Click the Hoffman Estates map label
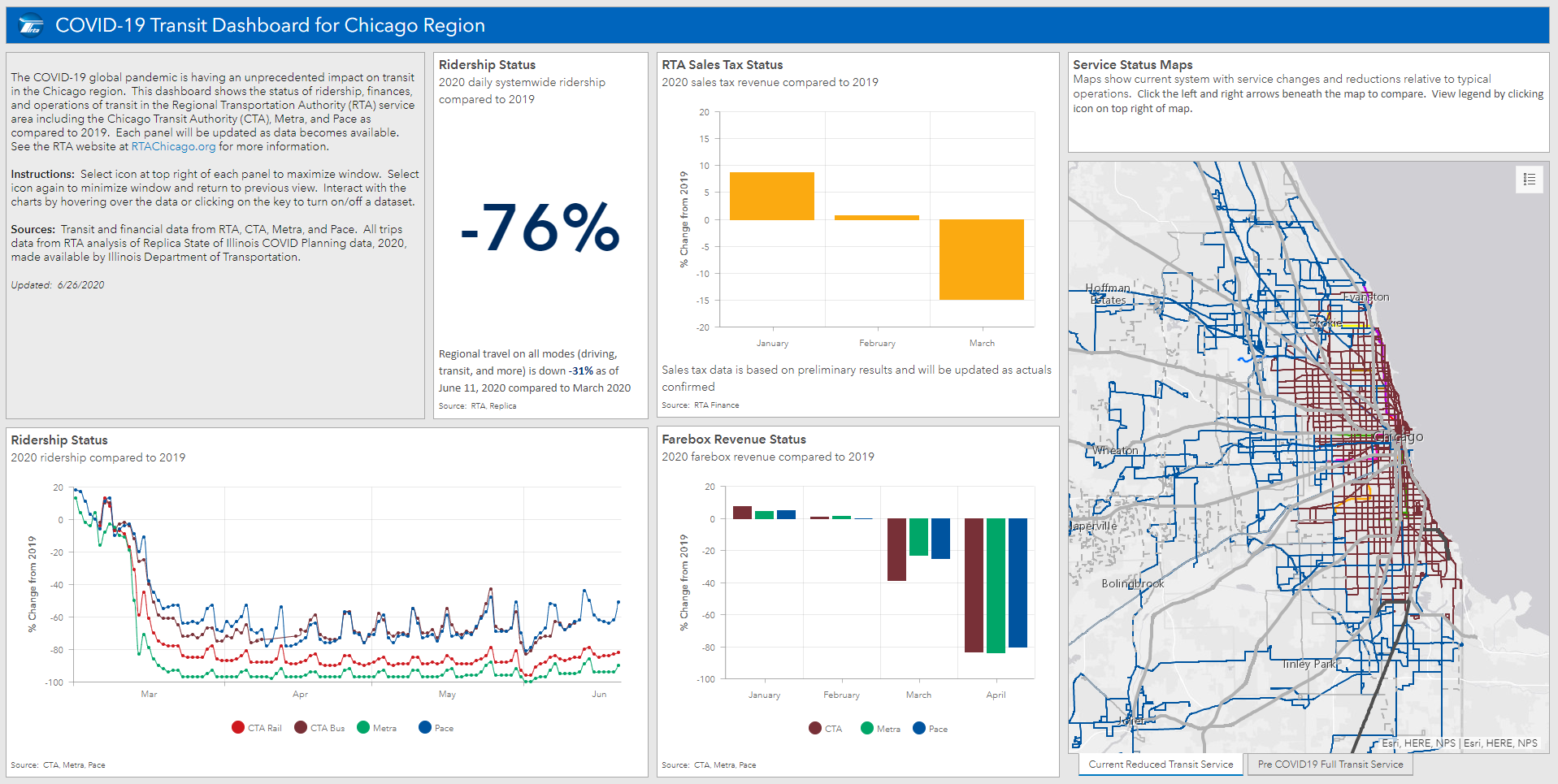 pos(1108,294)
